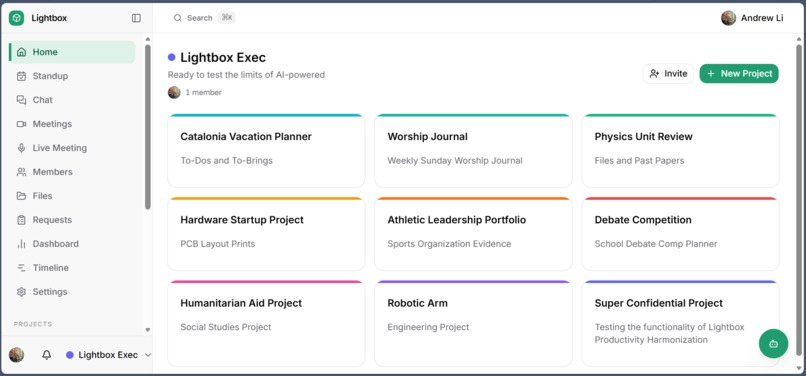
Task: Open notifications bell icon
Action: tap(46, 355)
